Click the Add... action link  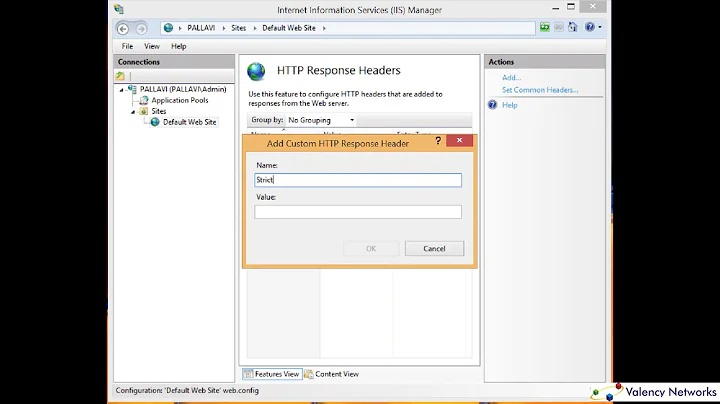512,78
